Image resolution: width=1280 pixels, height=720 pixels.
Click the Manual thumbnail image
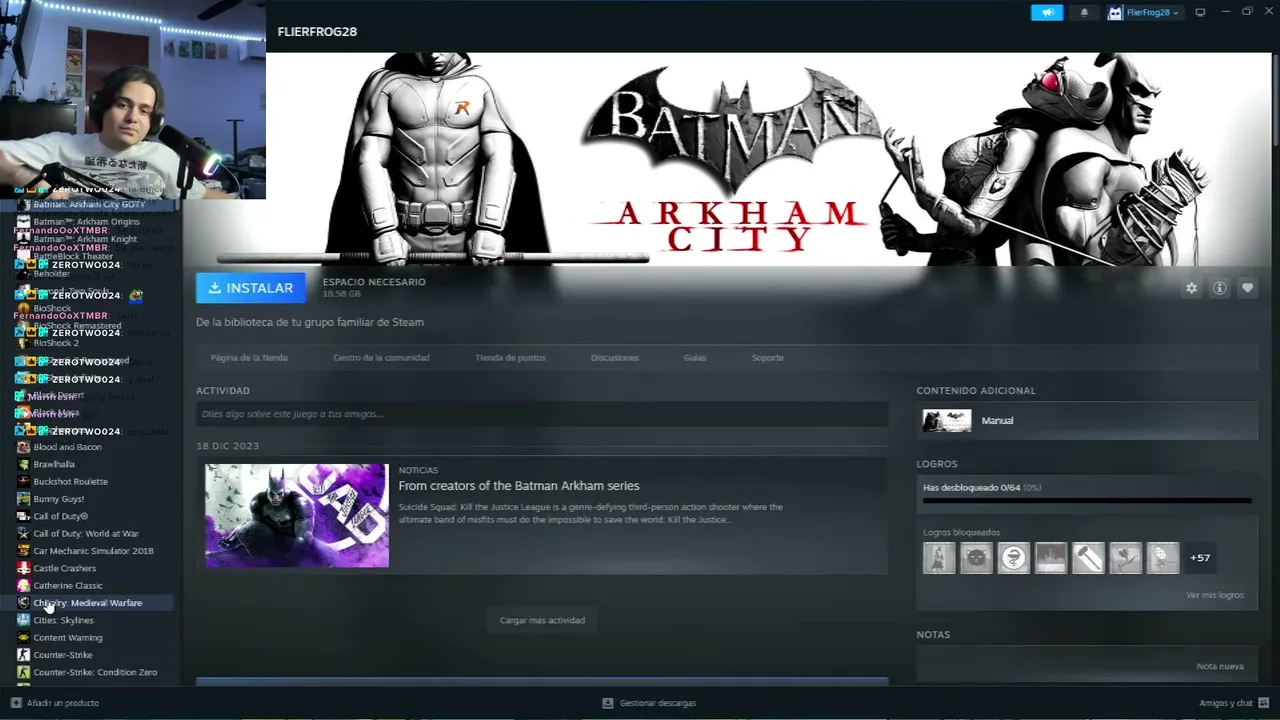[947, 421]
